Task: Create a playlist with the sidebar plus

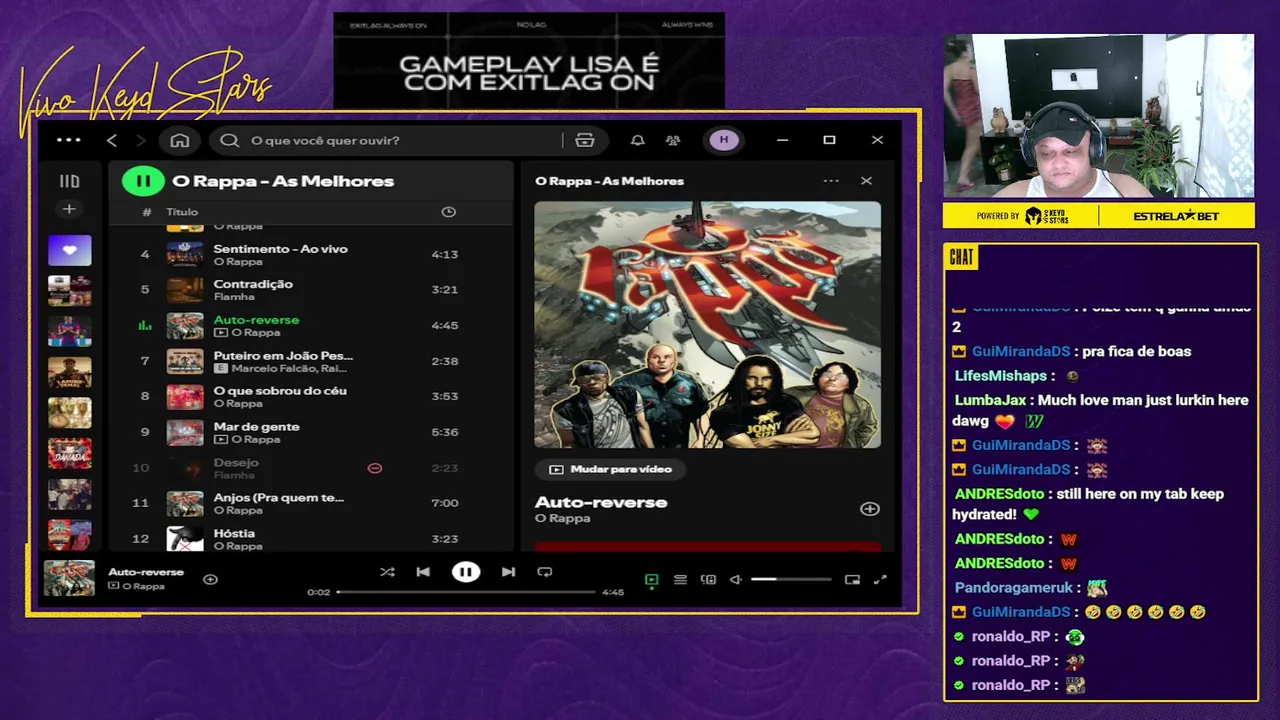Action: point(69,209)
